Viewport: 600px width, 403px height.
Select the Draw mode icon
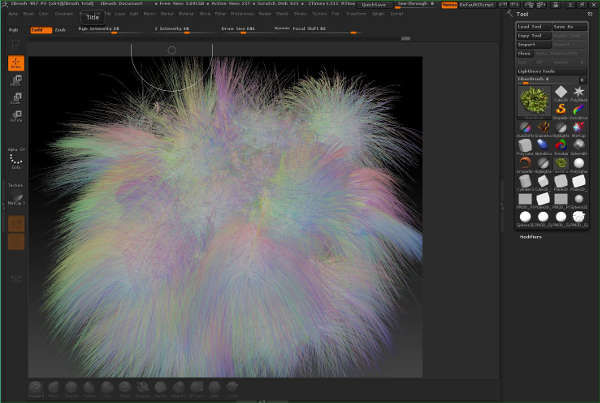[x=16, y=63]
